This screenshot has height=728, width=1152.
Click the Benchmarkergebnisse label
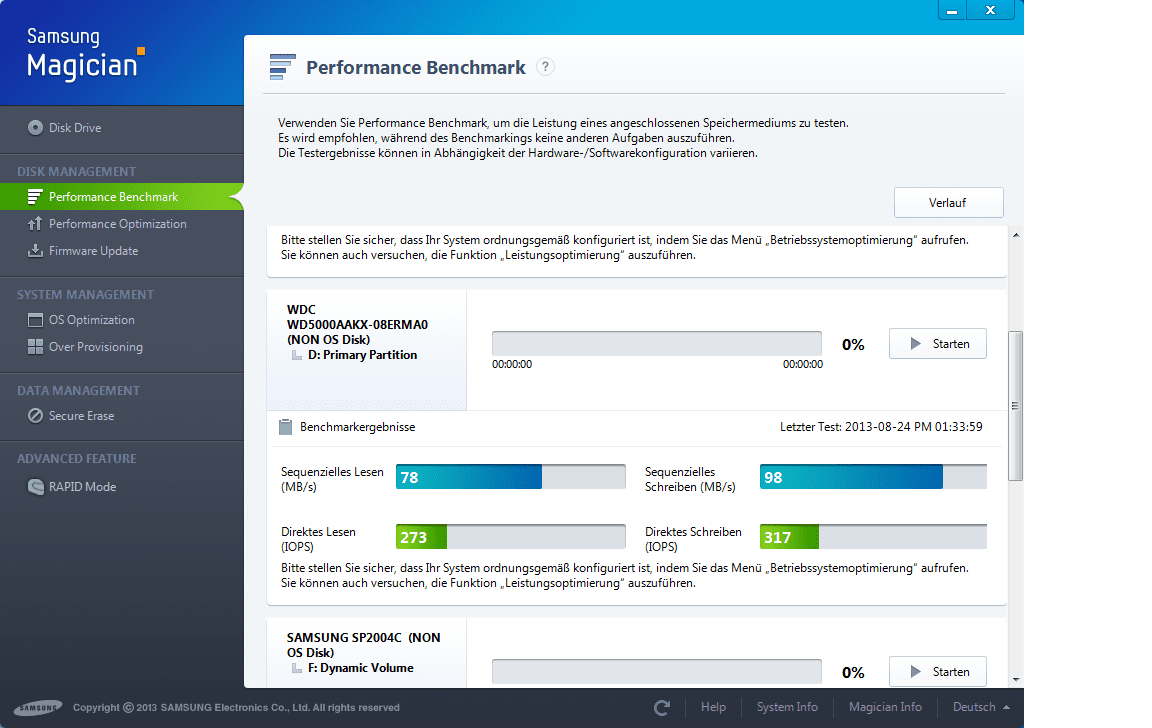357,427
